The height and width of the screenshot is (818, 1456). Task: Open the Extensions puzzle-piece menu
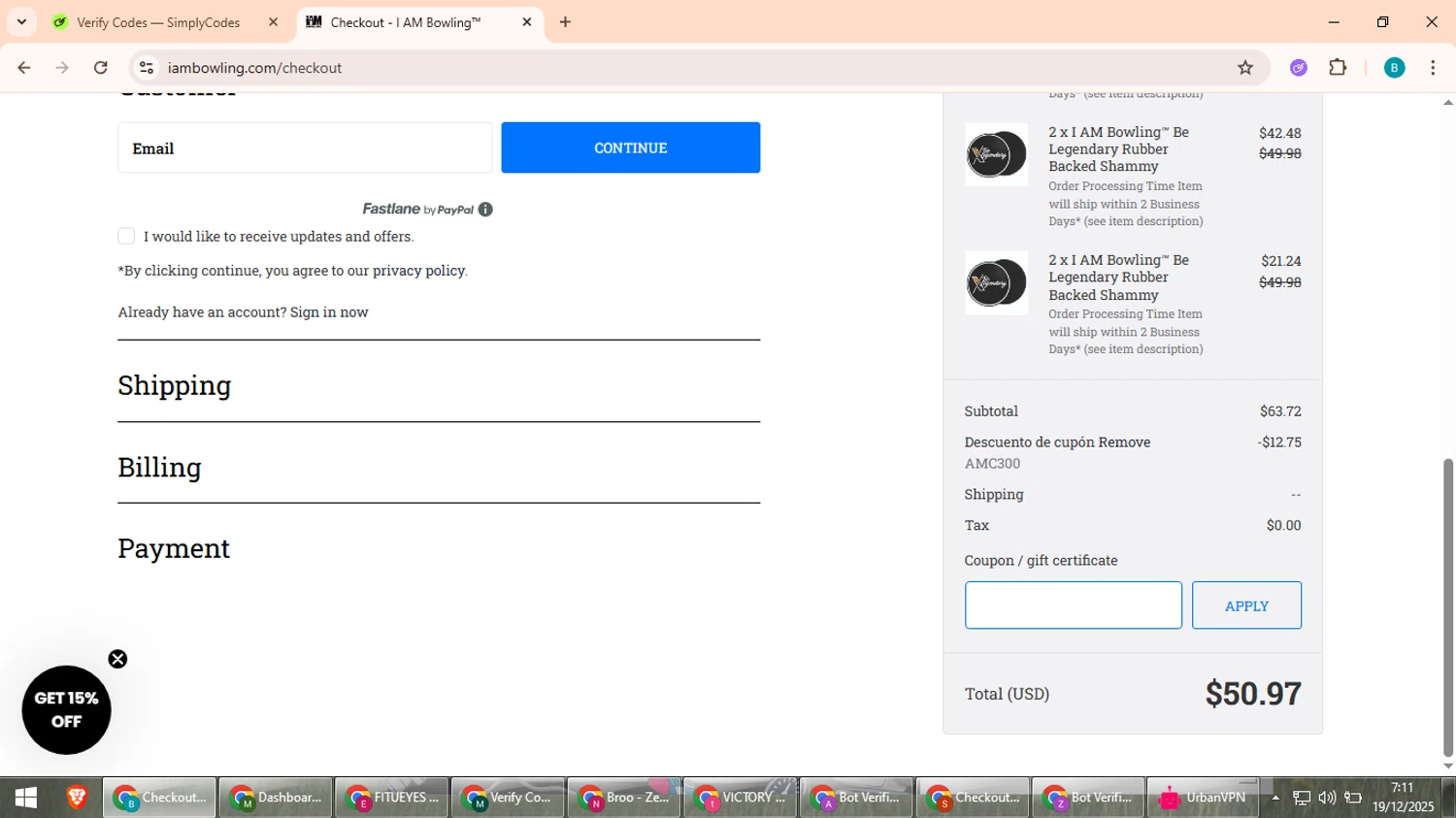tap(1338, 68)
